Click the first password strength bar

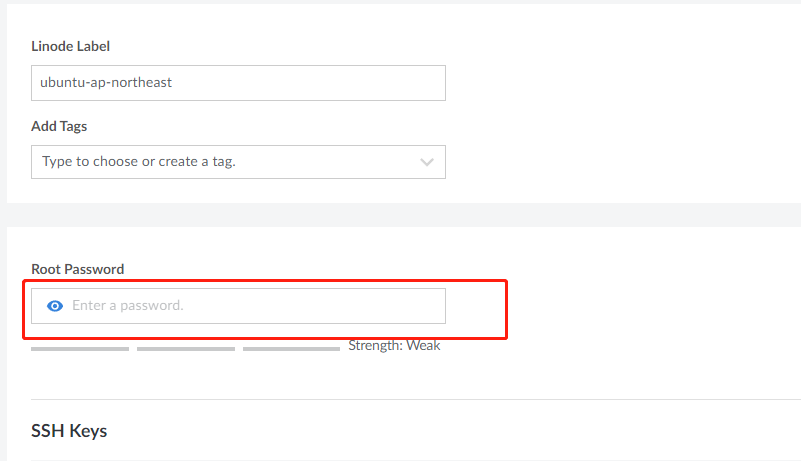click(x=80, y=349)
